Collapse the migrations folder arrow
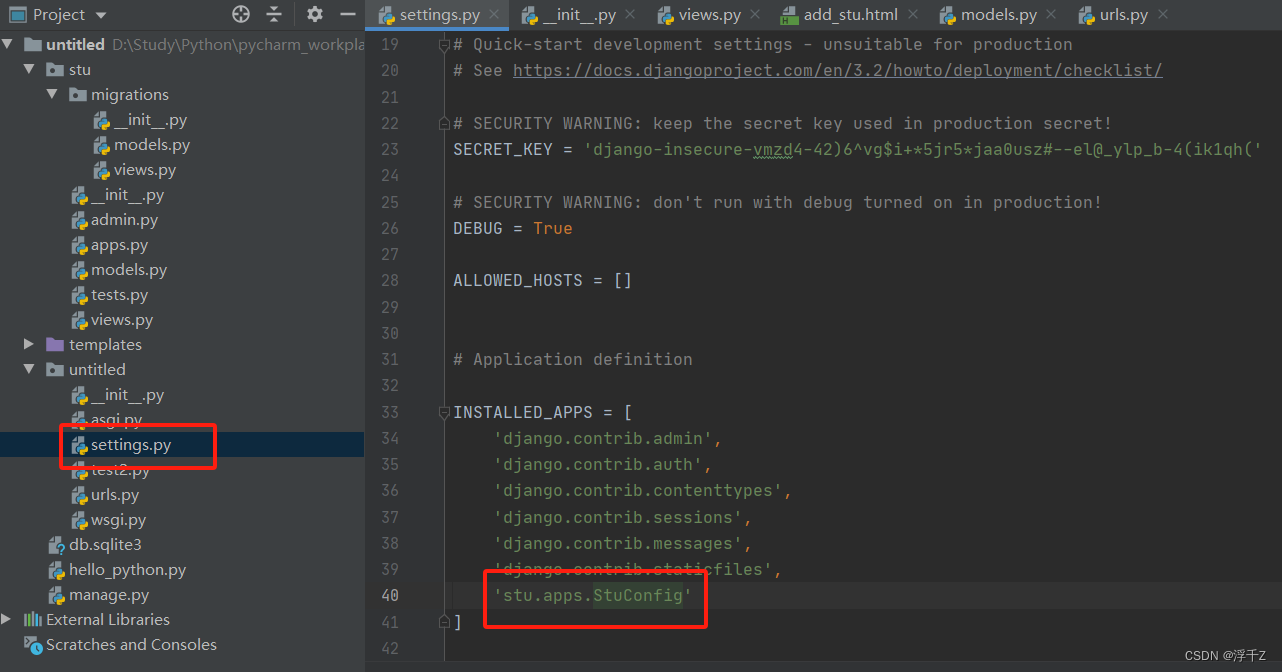Screen dimensions: 1282x672 52,94
